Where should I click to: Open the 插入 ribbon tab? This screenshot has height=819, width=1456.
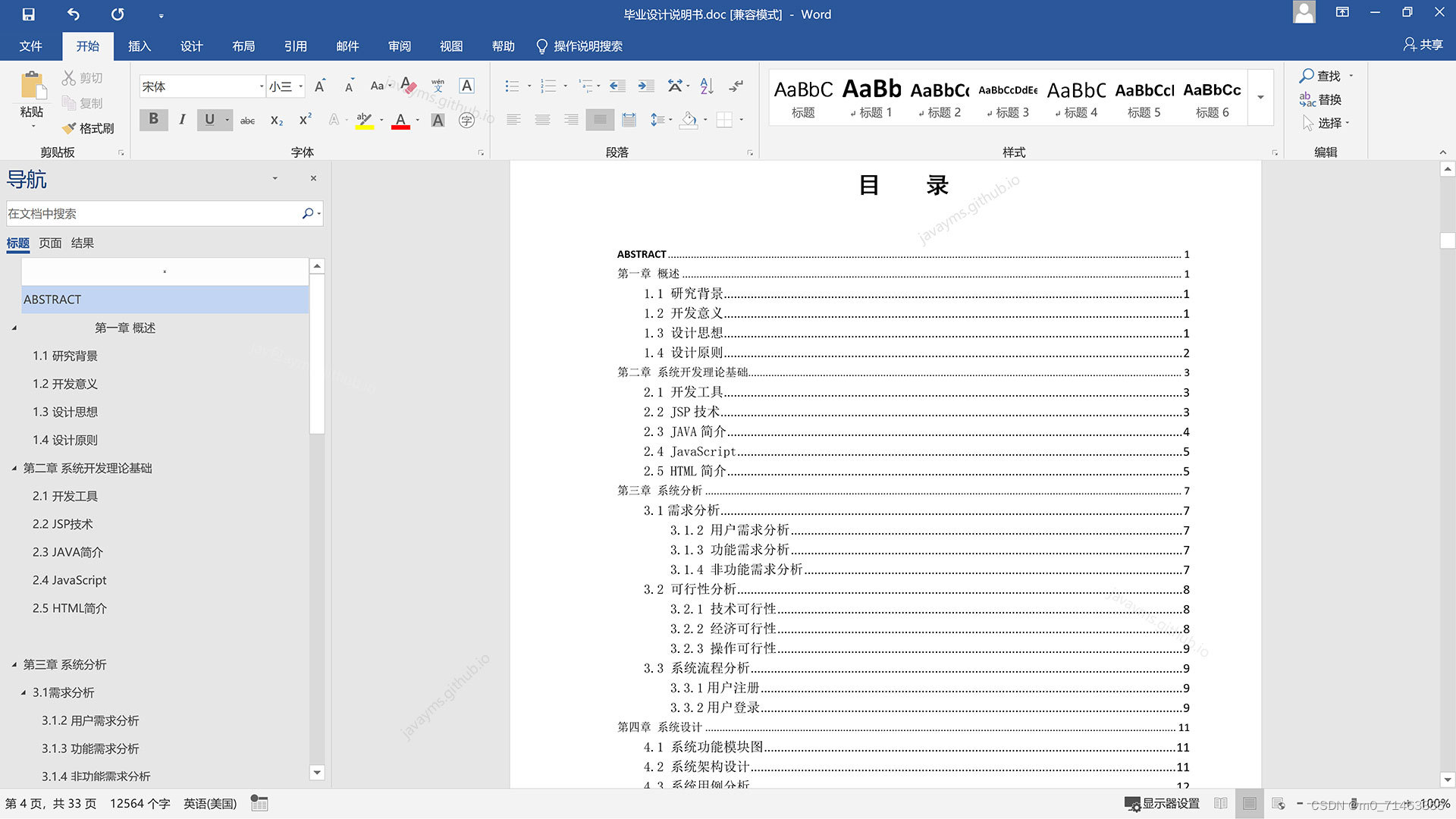pyautogui.click(x=140, y=46)
